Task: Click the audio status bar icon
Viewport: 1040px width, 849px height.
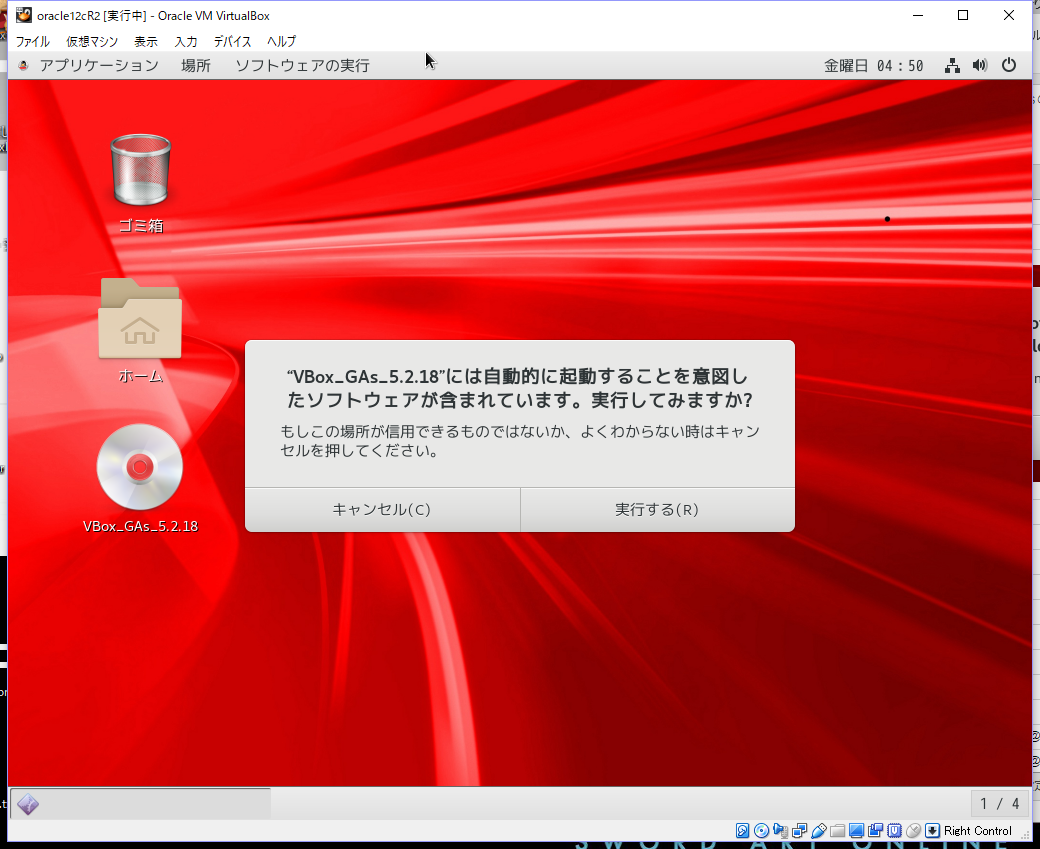Action: [781, 831]
